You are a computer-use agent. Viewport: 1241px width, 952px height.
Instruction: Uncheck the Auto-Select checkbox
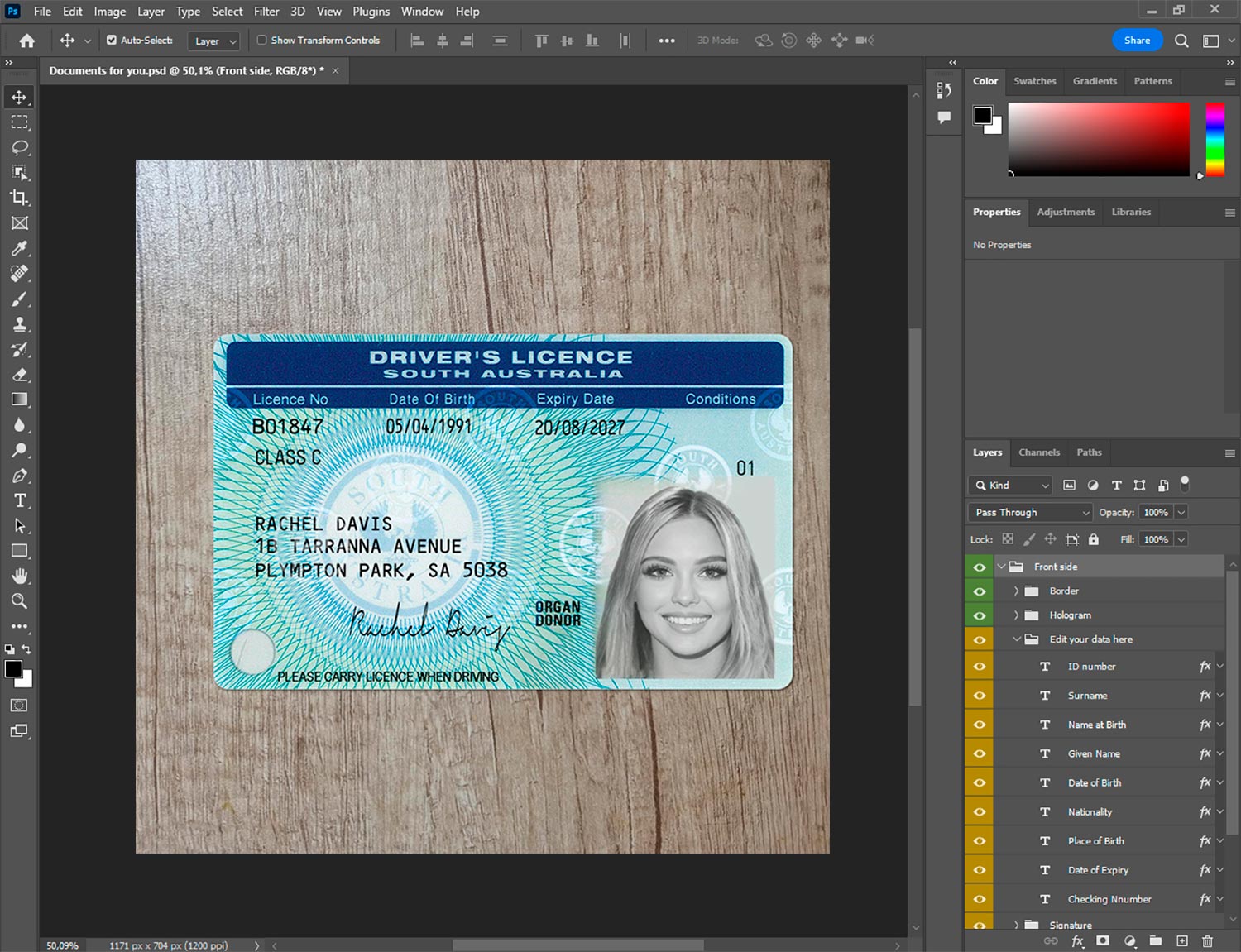tap(112, 40)
